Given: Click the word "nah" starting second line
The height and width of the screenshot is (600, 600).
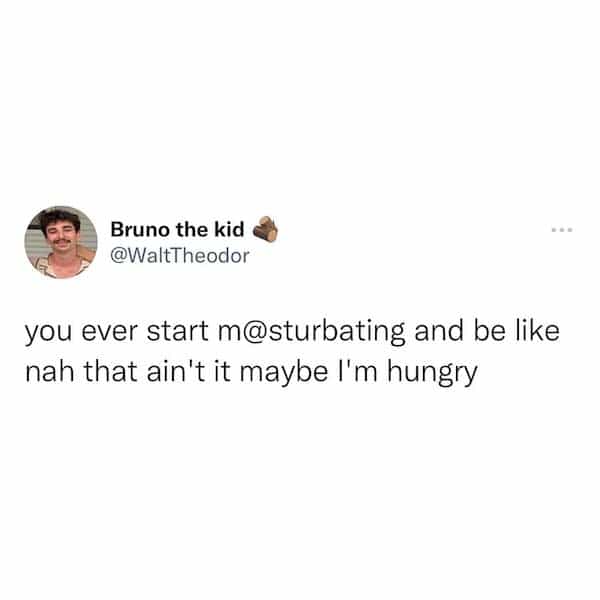Looking at the screenshot, I should pos(50,371).
